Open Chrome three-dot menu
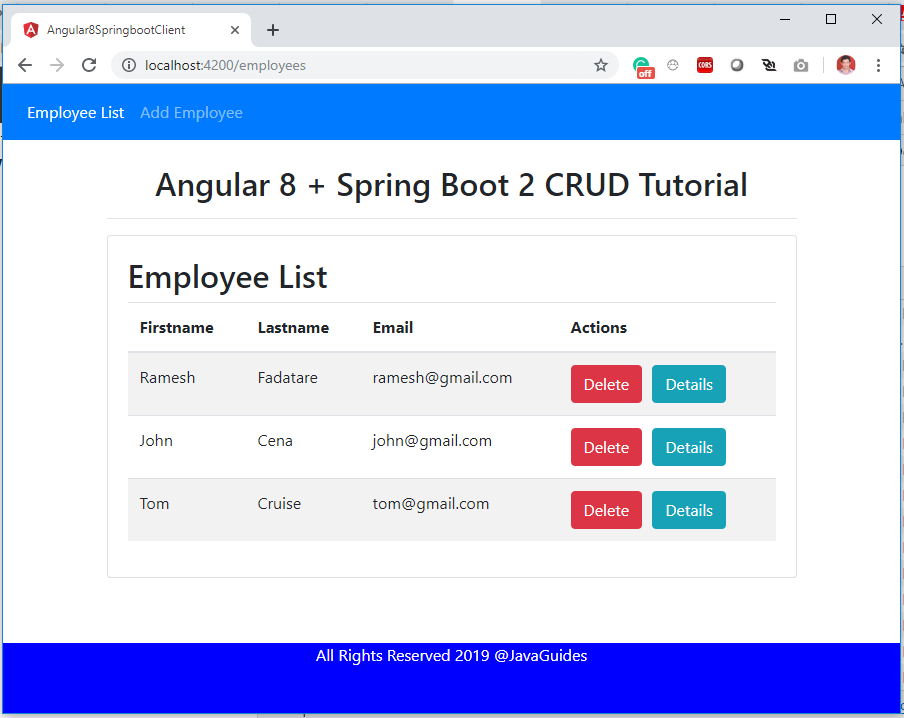Image resolution: width=904 pixels, height=718 pixels. coord(878,65)
